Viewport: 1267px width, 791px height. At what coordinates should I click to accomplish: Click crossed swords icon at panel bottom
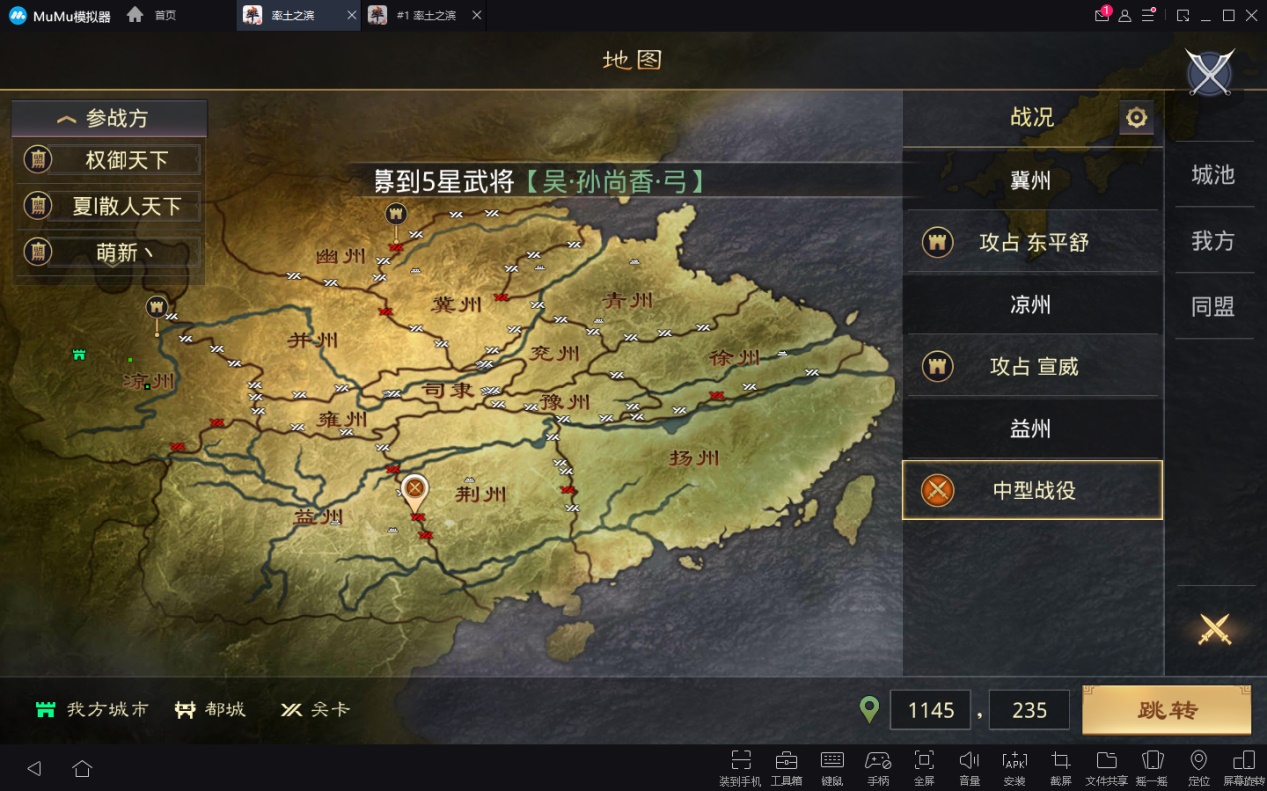(1214, 629)
